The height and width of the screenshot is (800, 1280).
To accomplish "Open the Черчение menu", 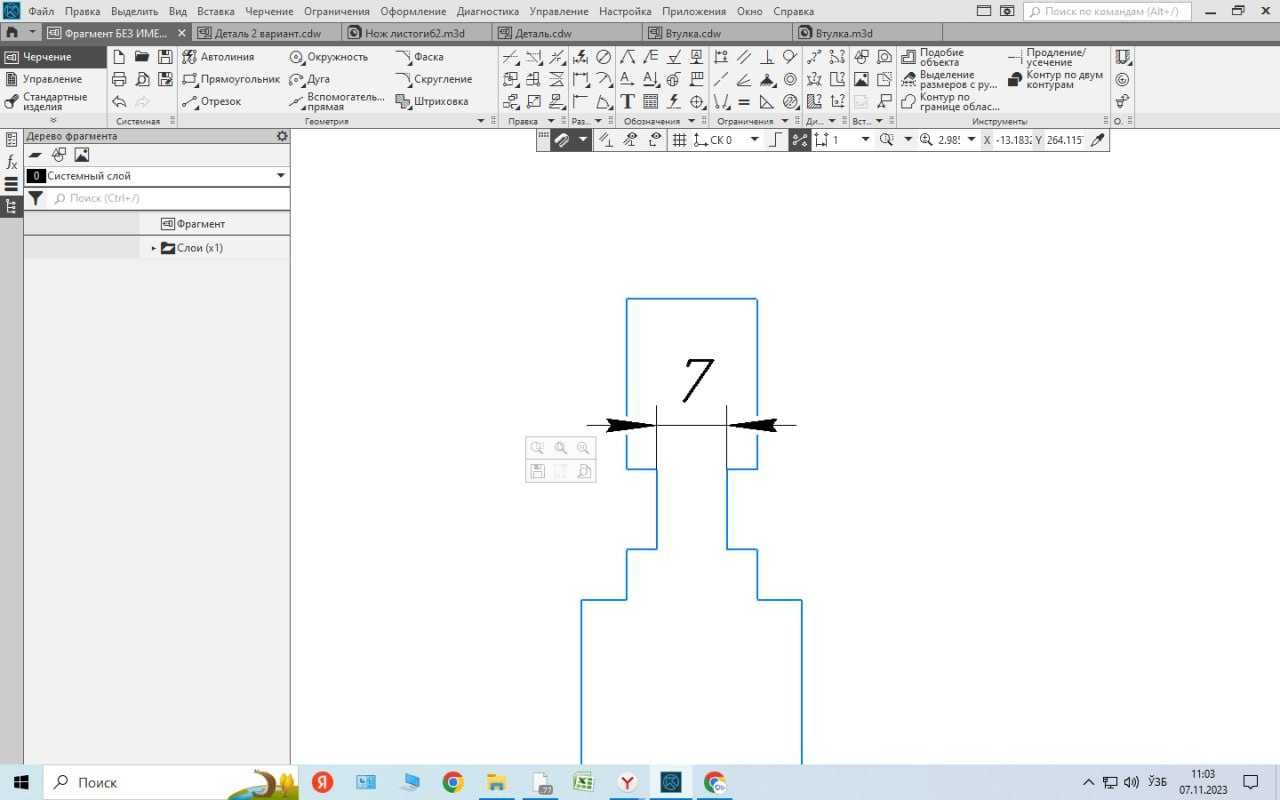I will [270, 11].
